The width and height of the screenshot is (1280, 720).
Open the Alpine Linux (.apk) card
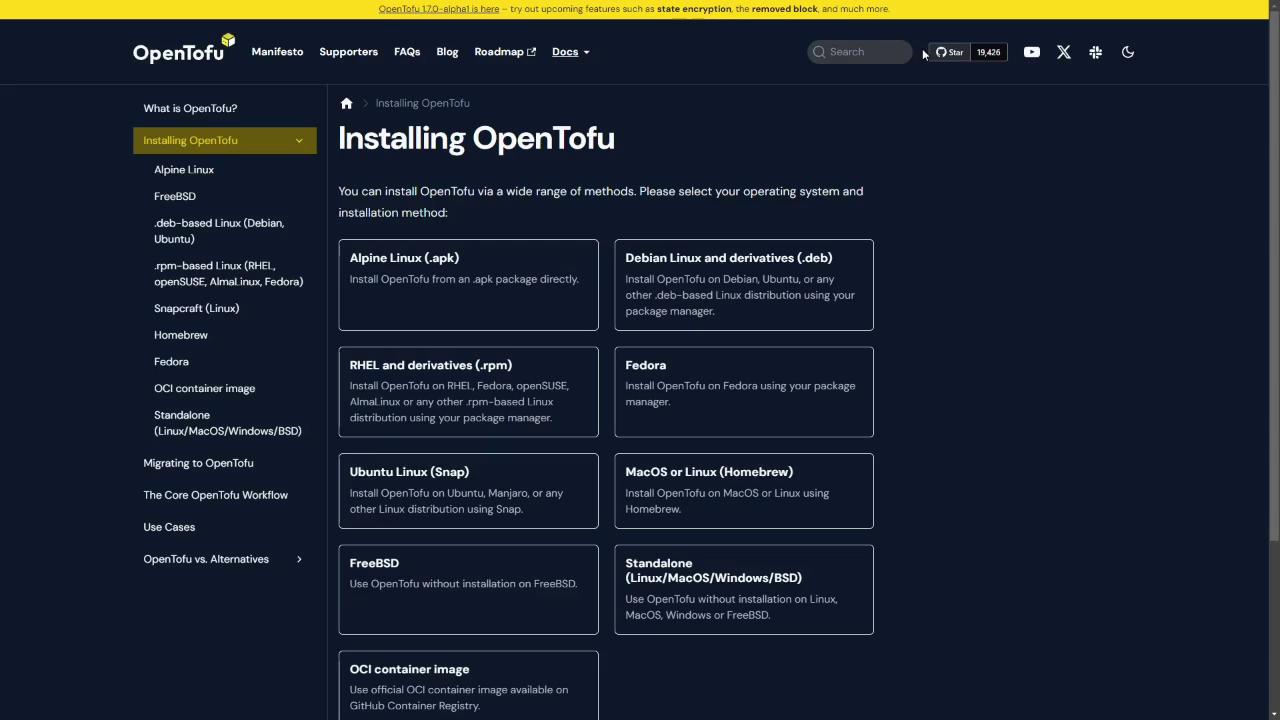468,285
